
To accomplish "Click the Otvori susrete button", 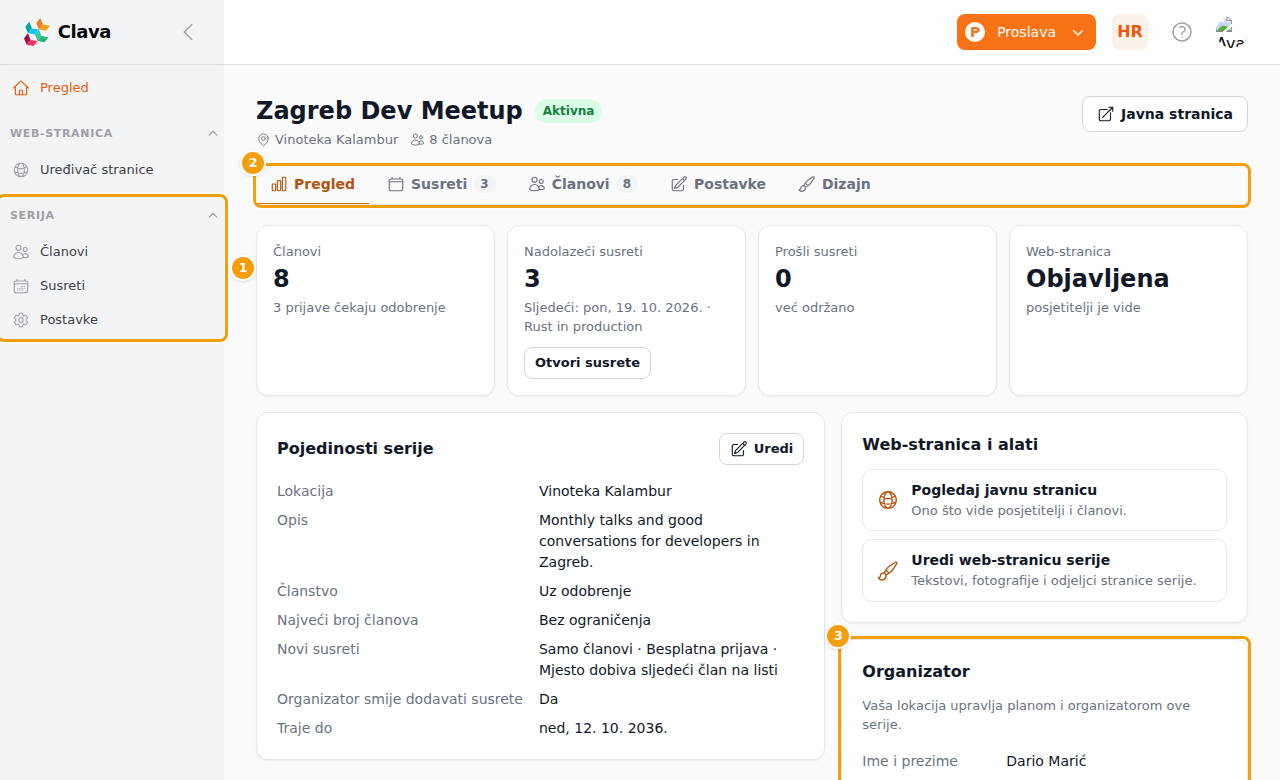I will pos(587,363).
